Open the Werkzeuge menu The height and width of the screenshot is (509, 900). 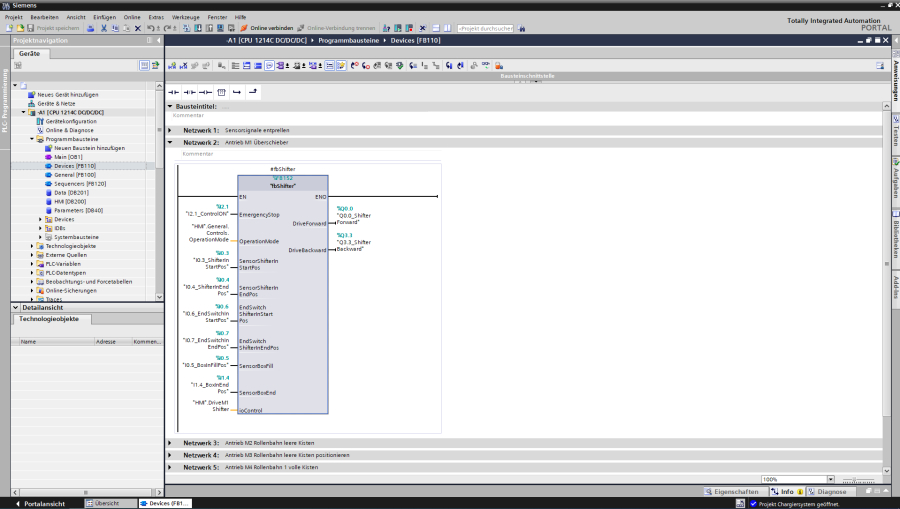(x=186, y=17)
